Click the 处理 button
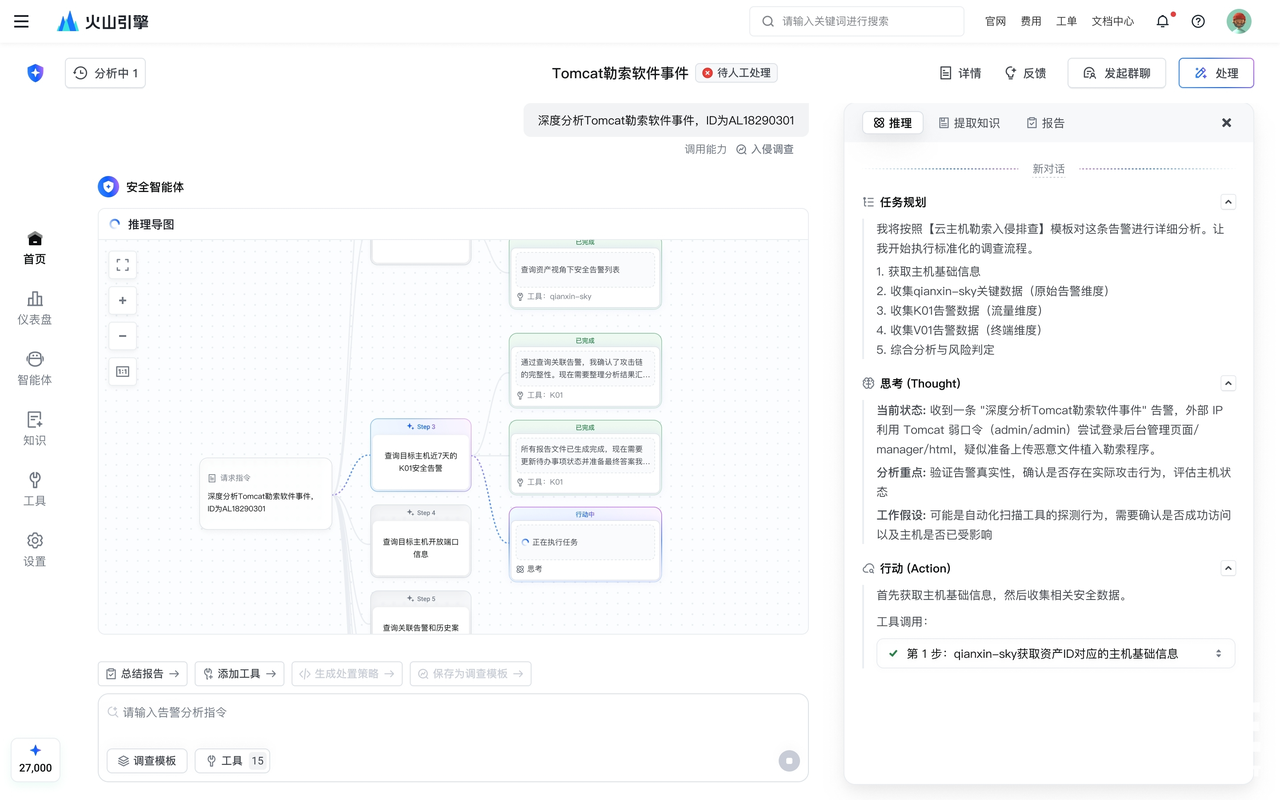1280x800 pixels. [1216, 73]
